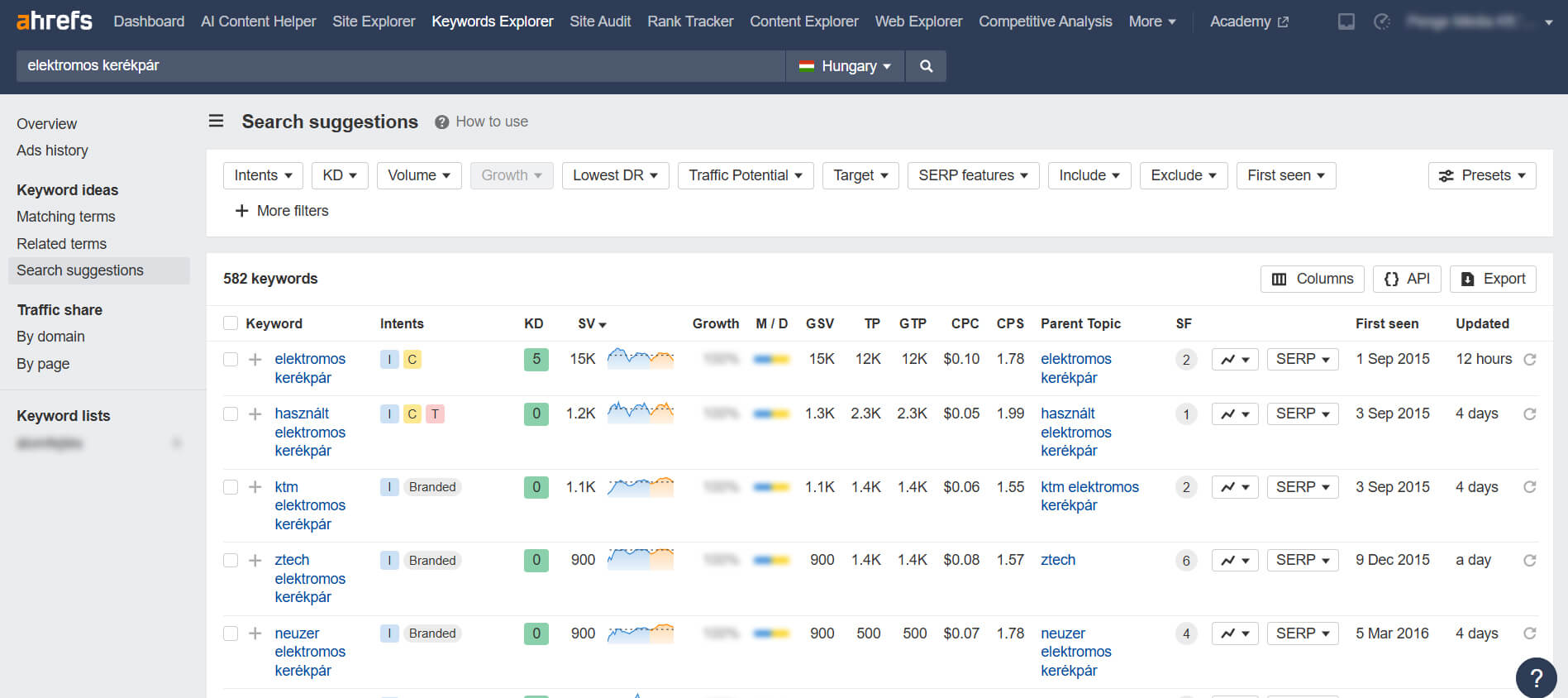Screen dimensions: 1568x698
Task: Refresh the használt elektromos kerékpár row data
Action: [1530, 414]
